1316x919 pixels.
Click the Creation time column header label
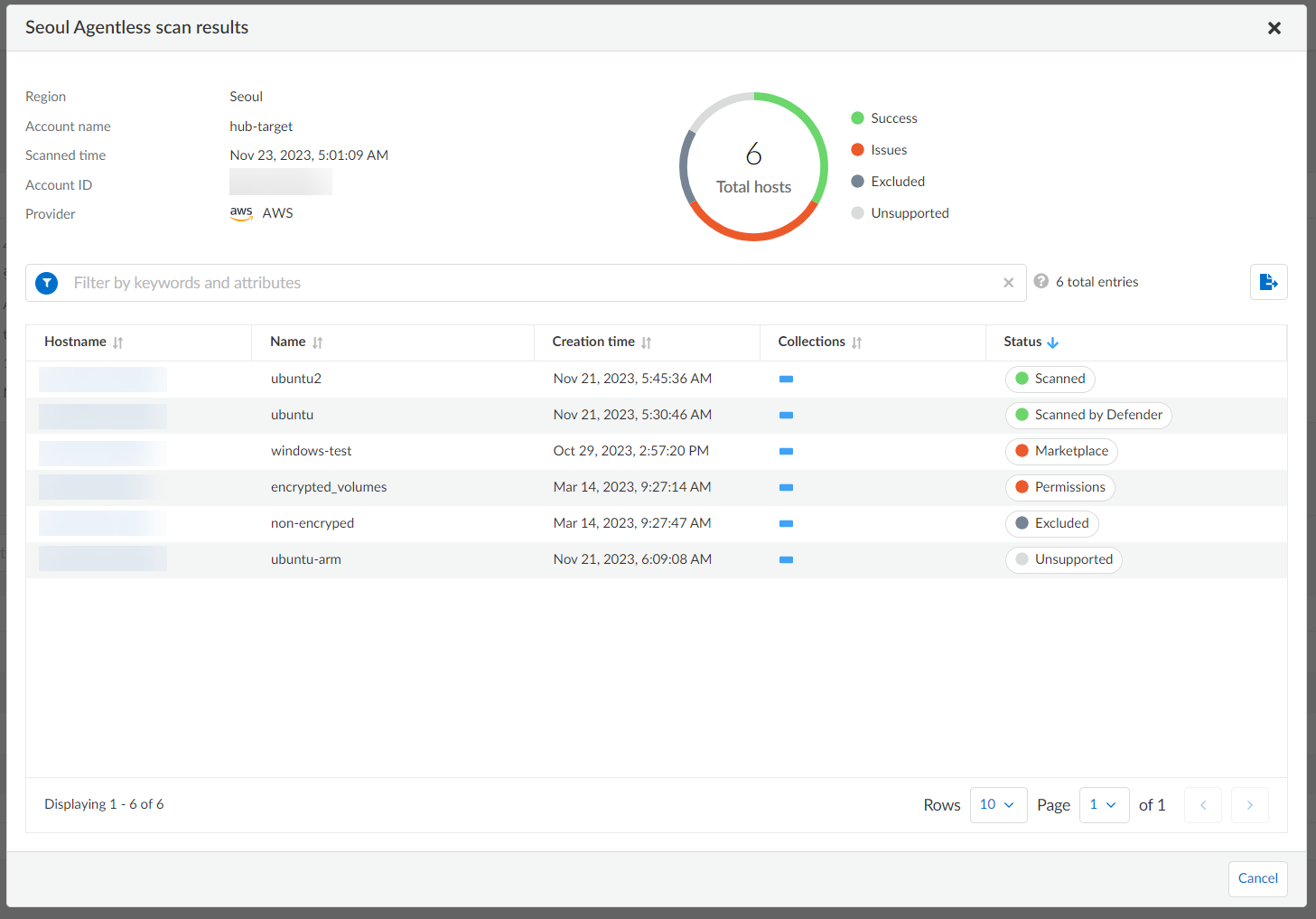(x=593, y=342)
